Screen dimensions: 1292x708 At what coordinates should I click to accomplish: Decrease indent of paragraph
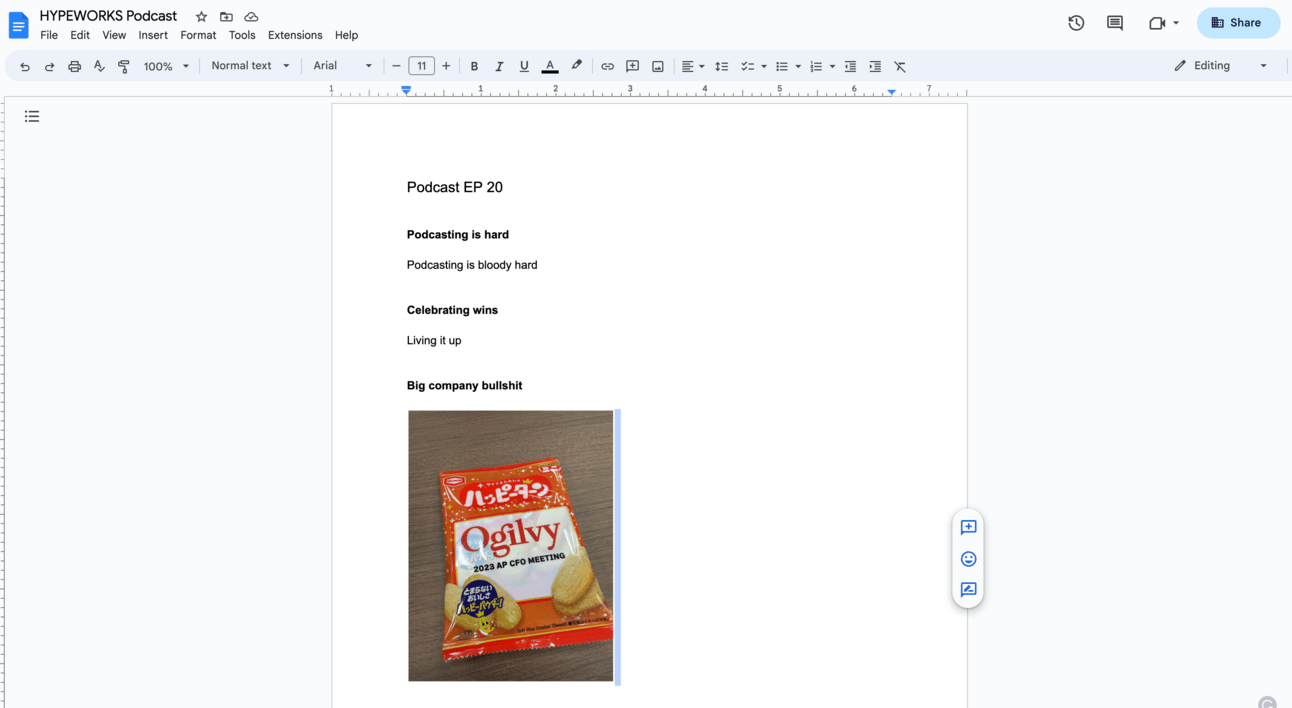pos(850,66)
